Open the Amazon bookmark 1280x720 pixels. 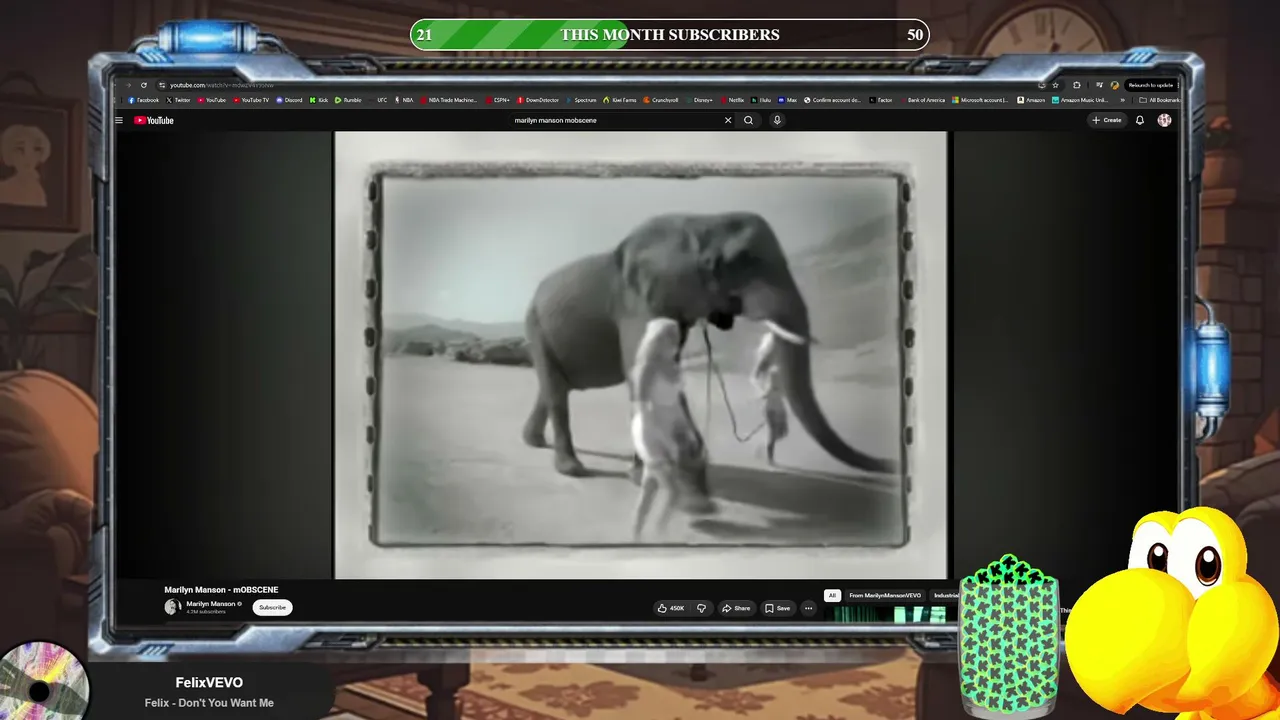[x=1031, y=100]
